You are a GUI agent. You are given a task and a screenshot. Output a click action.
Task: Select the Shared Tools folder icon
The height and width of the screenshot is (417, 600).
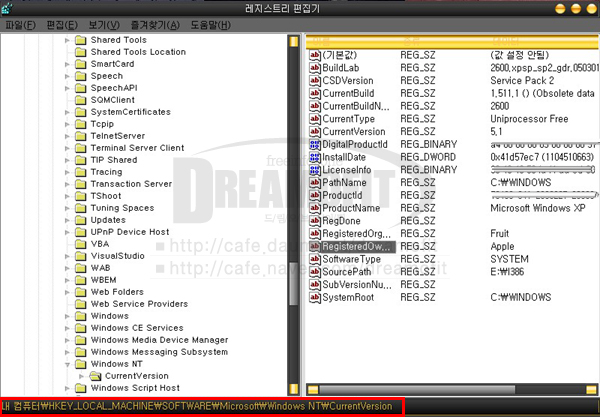[80, 40]
